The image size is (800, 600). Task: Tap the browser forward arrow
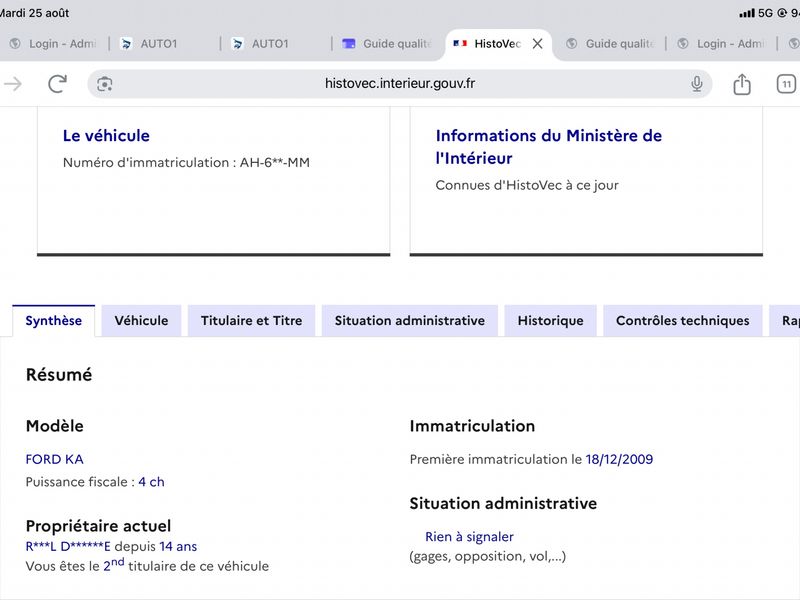coord(13,84)
